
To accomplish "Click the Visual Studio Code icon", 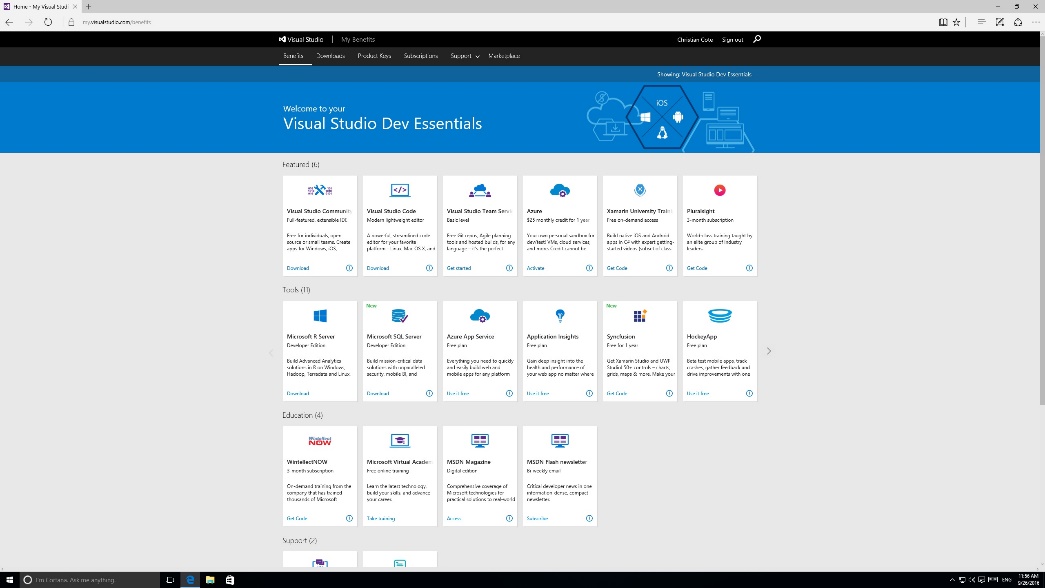I will (400, 191).
